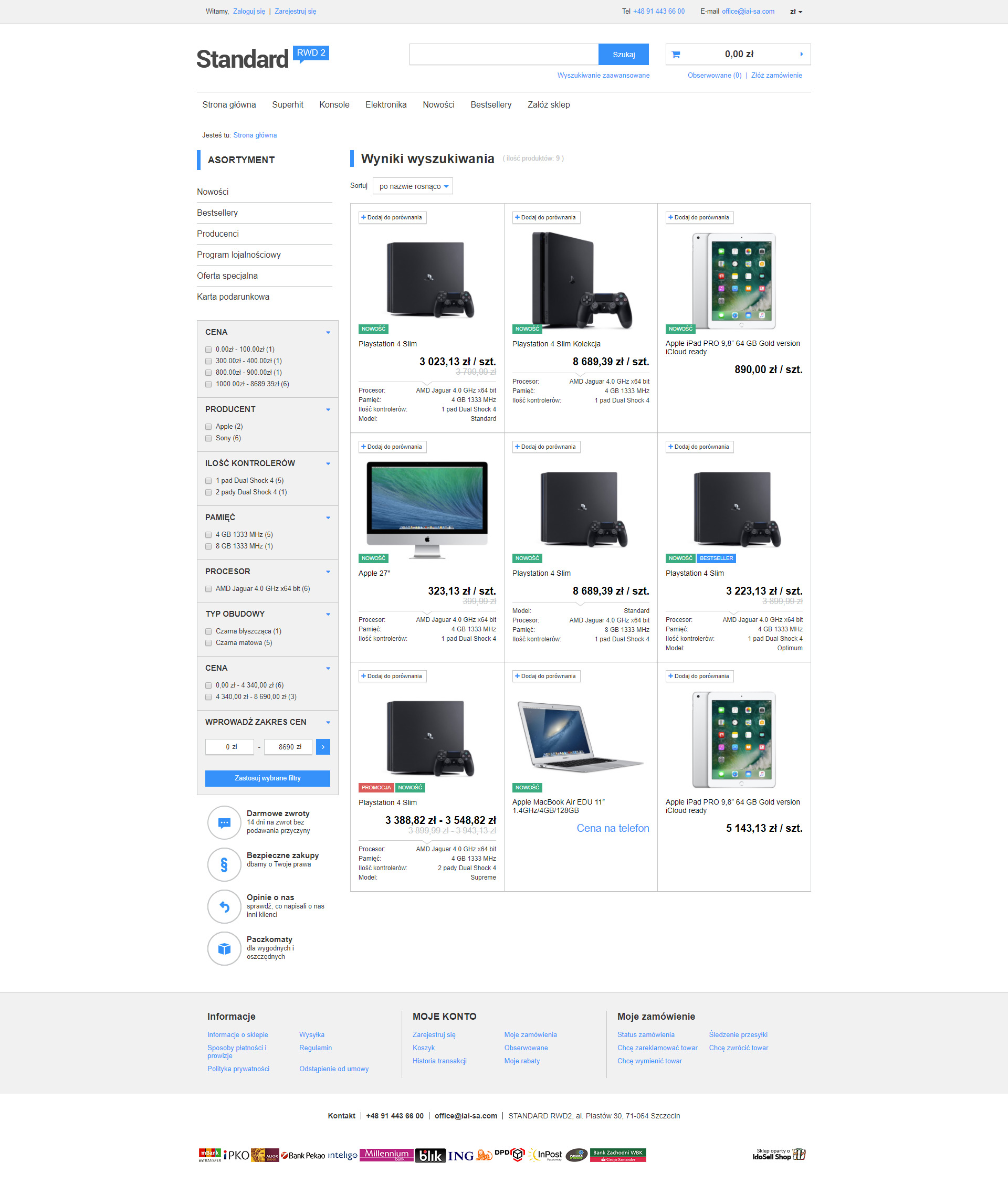1008x1184 pixels.
Task: Click the BLIK payment logo
Action: [430, 1156]
